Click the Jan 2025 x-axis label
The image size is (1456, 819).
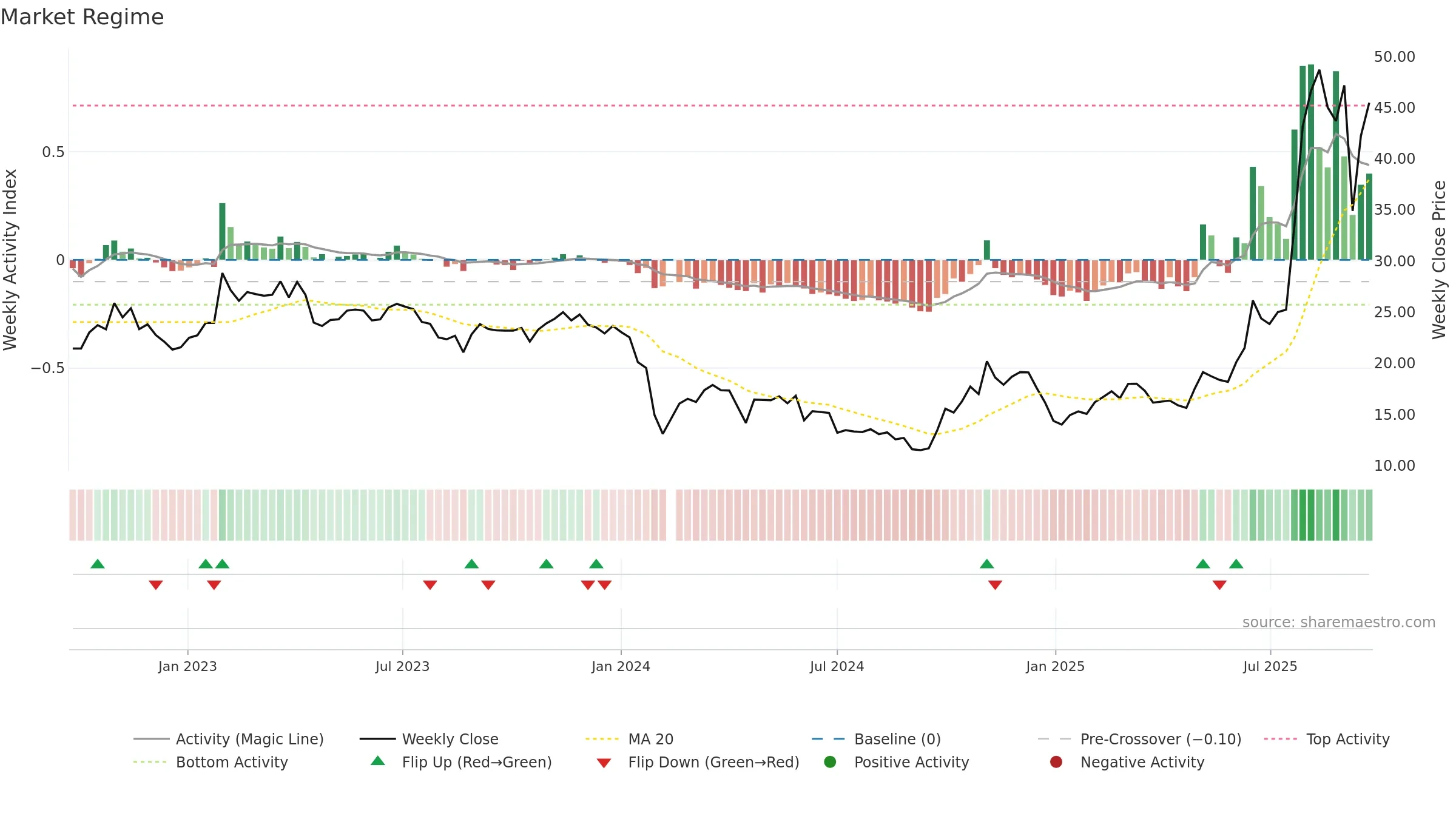pyautogui.click(x=1055, y=666)
